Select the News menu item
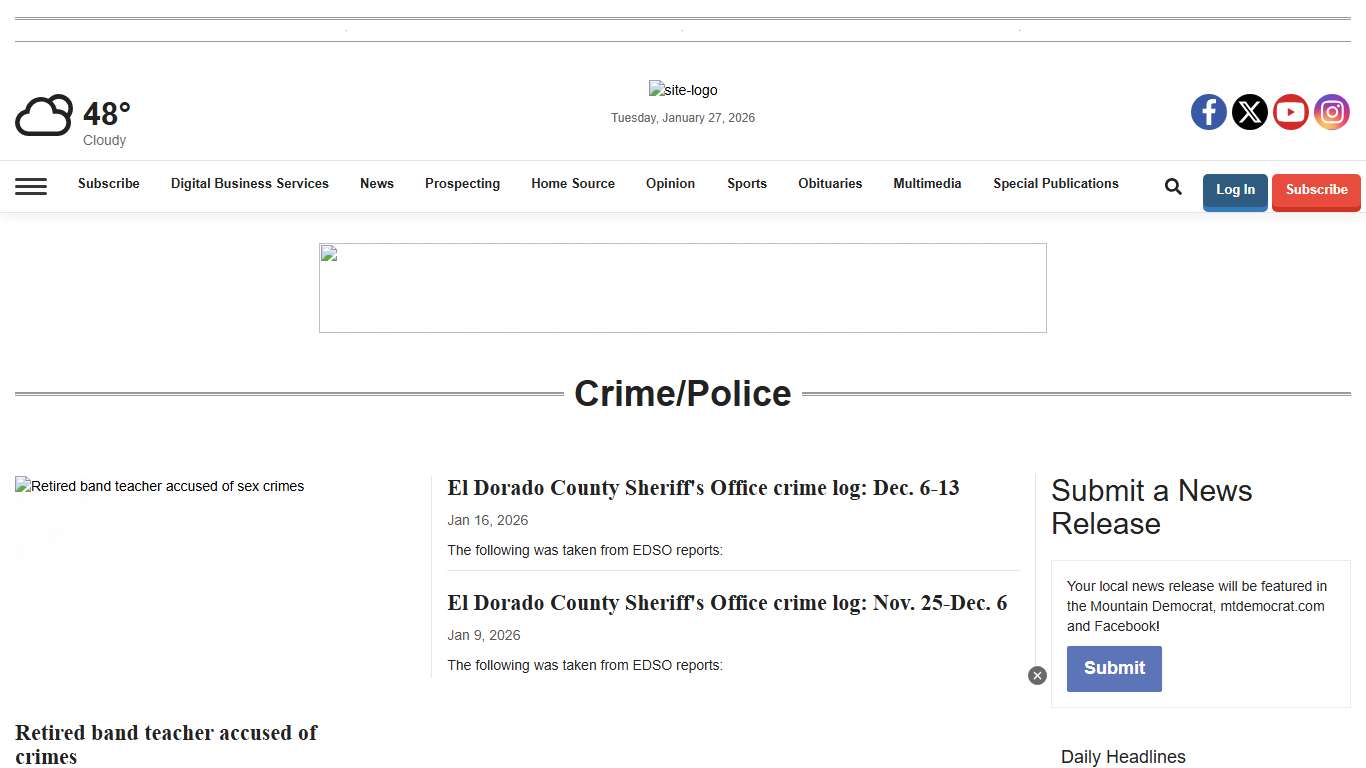Image resolution: width=1366 pixels, height=768 pixels. click(x=377, y=184)
